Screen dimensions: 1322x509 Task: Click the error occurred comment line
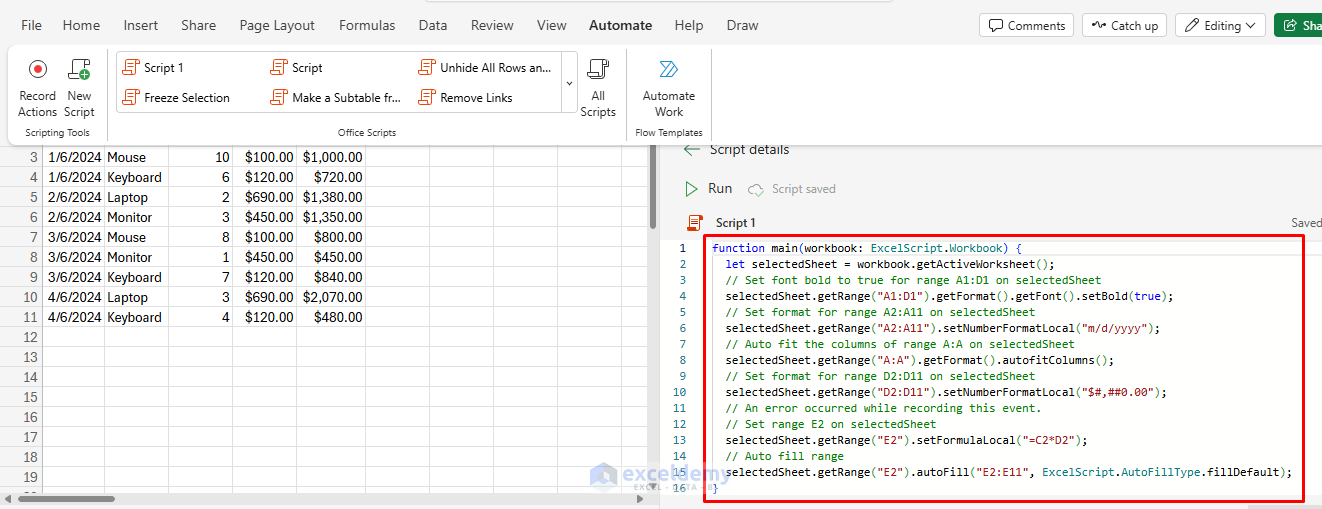click(883, 408)
